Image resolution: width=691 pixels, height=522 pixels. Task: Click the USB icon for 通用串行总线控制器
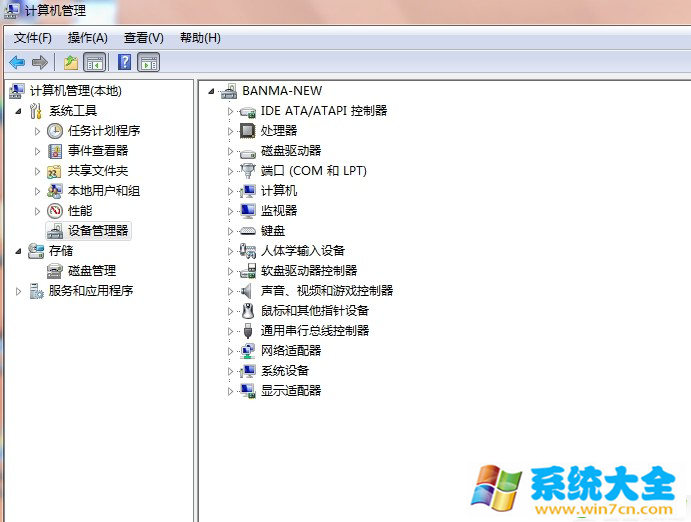[248, 330]
